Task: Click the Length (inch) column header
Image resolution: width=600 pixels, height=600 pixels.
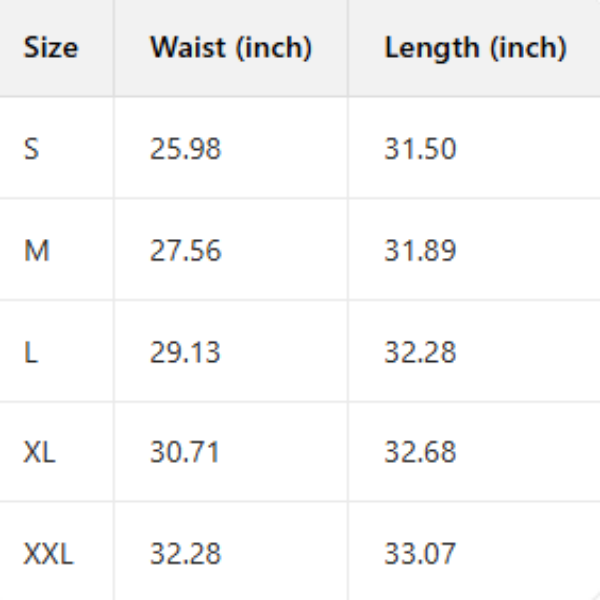Action: [475, 47]
